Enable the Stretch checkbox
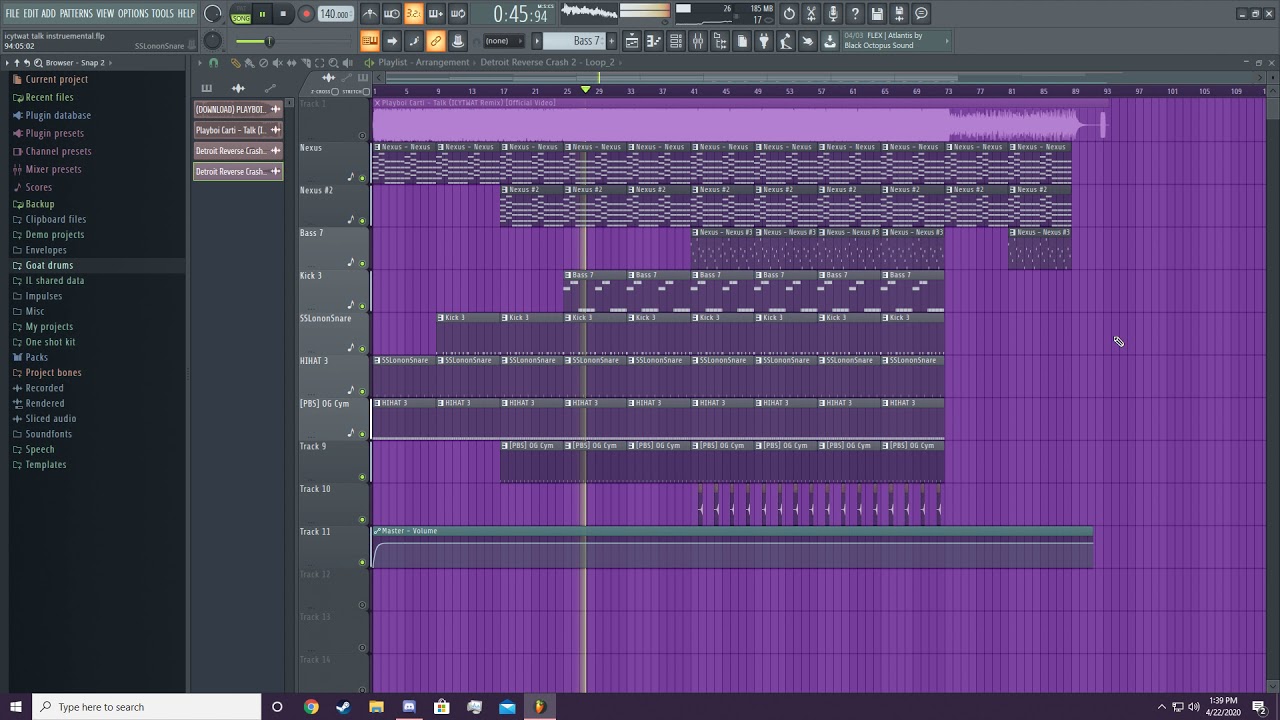Screen dimensions: 1280x720 366,92
